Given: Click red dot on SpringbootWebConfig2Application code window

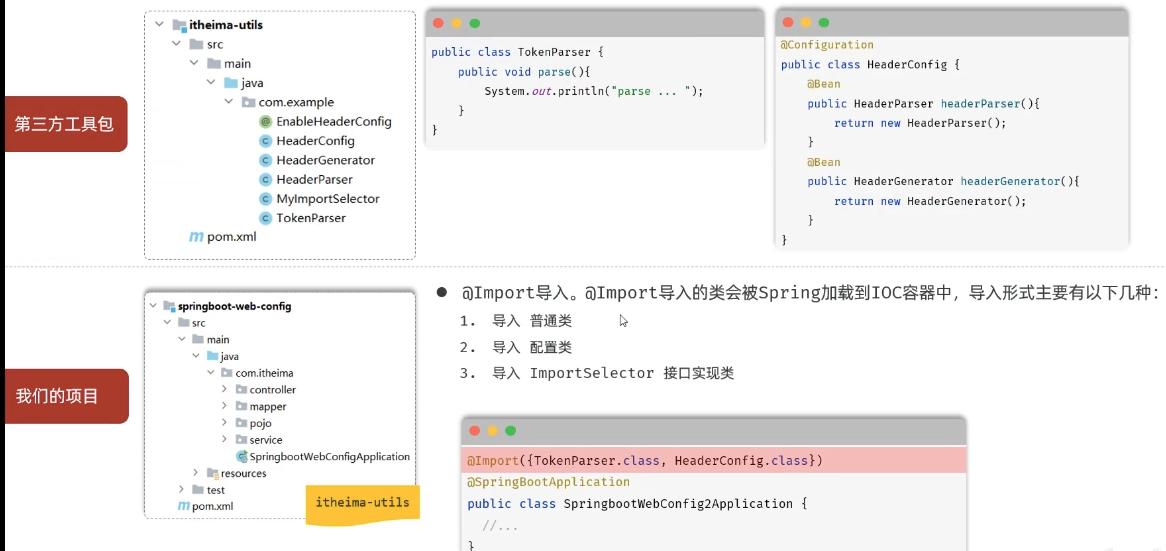Looking at the screenshot, I should [x=474, y=431].
